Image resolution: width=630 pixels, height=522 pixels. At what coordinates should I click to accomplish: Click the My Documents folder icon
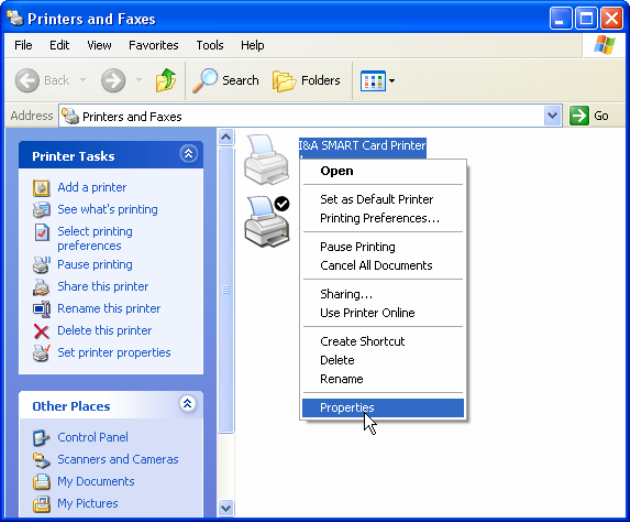coord(41,481)
